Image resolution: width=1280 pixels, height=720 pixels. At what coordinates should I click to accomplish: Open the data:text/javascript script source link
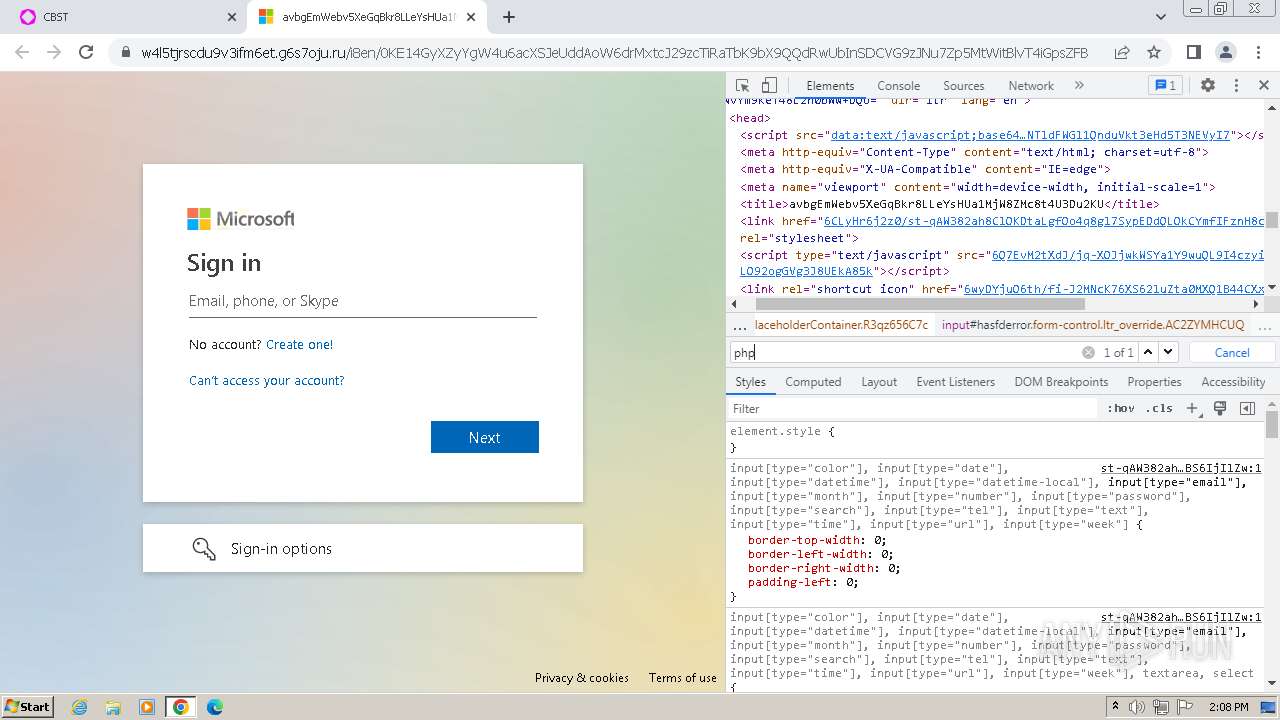[x=1030, y=135]
